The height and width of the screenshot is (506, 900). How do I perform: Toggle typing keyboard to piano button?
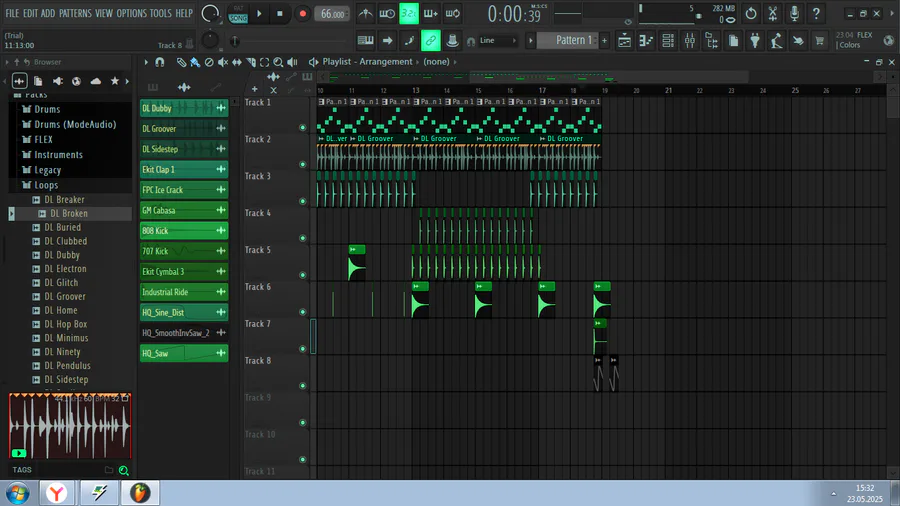366,40
